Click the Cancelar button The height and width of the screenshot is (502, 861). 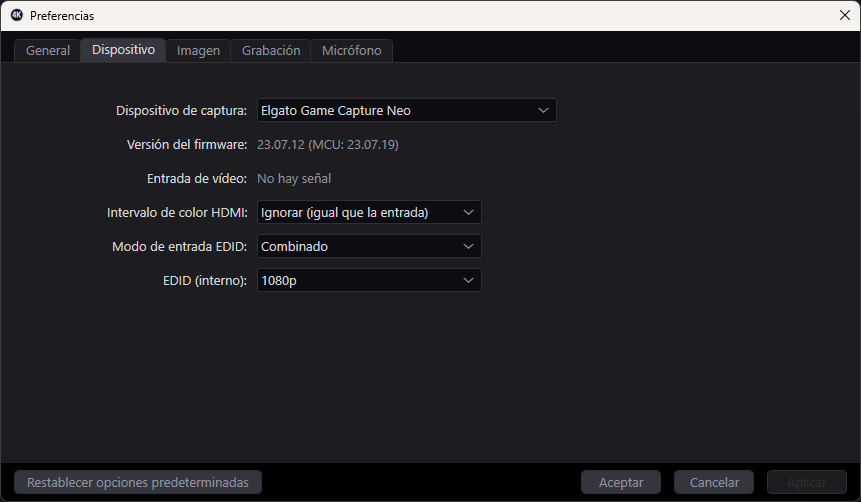(x=714, y=482)
